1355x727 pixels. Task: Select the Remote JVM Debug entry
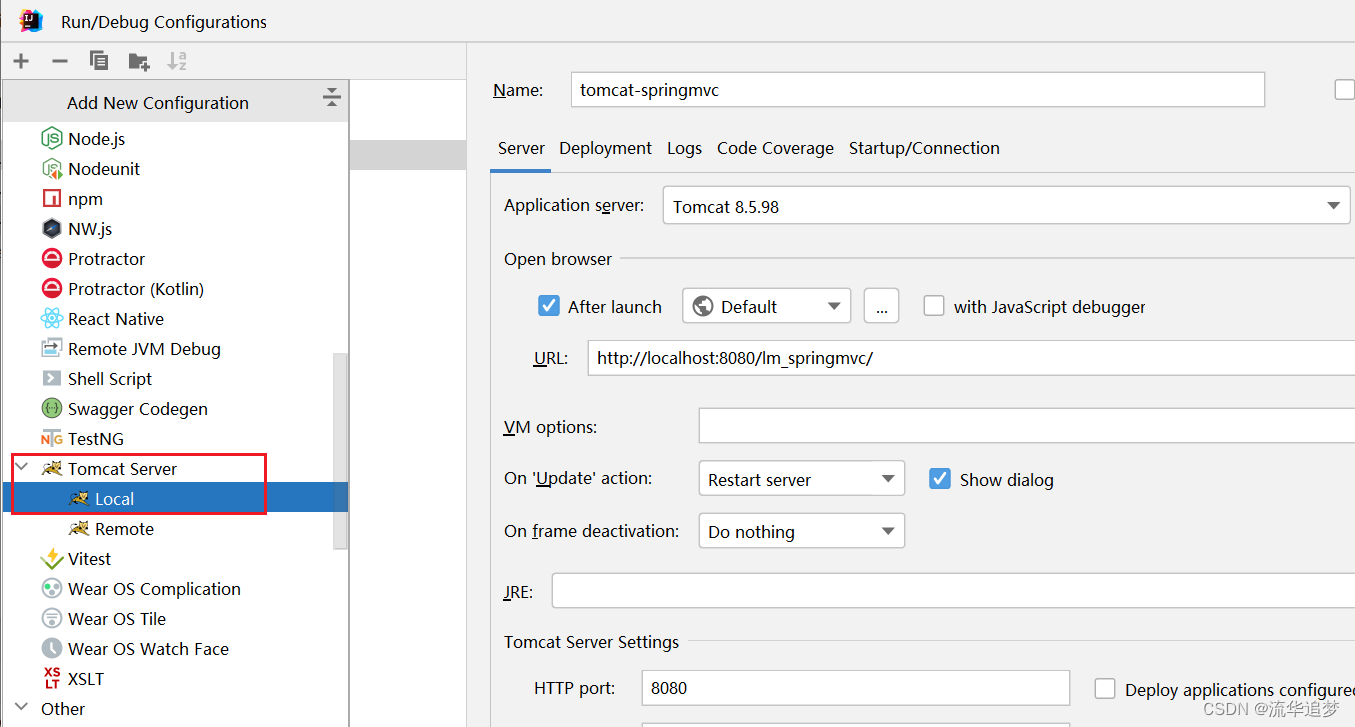[x=175, y=349]
